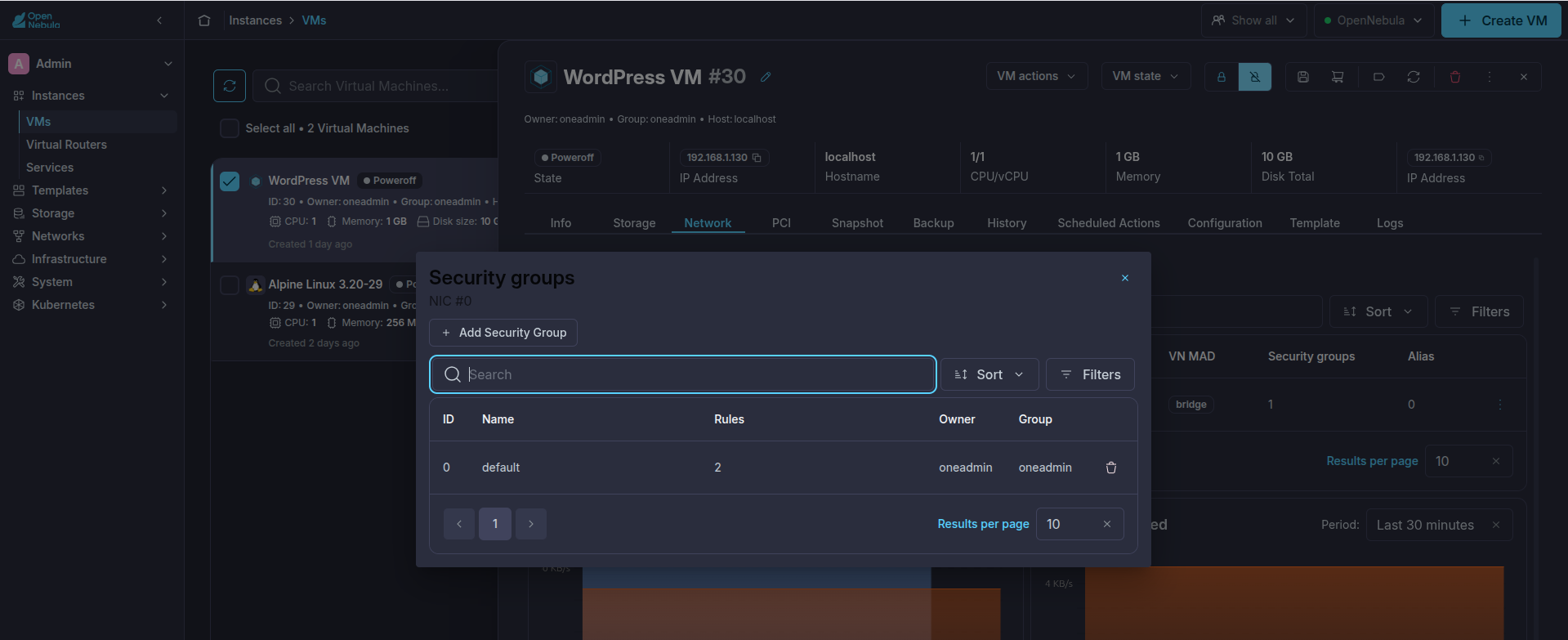The height and width of the screenshot is (640, 1568).
Task: Expand the Storage sidebar section
Action: click(91, 213)
